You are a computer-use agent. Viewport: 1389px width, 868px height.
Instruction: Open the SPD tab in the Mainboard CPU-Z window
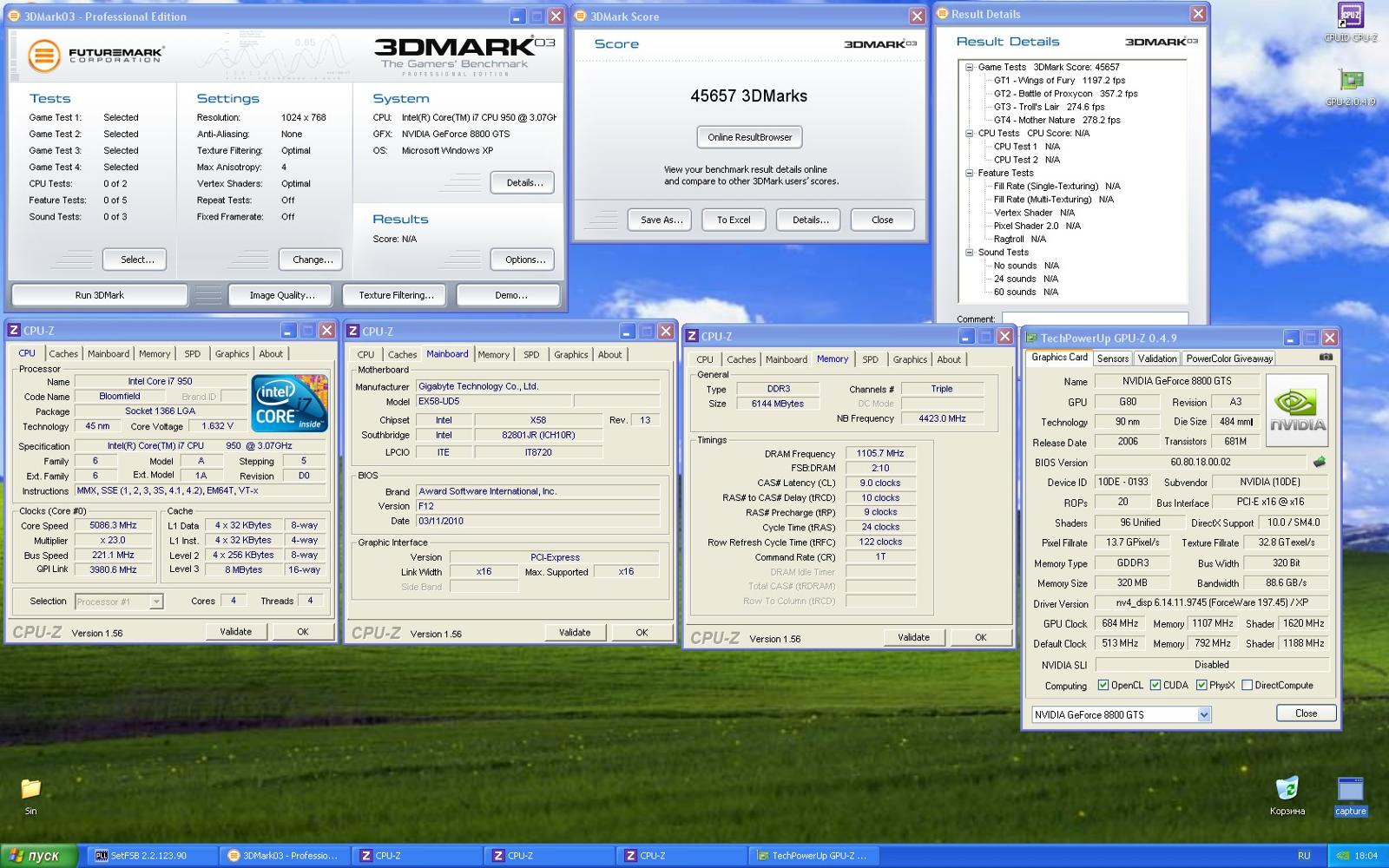(531, 355)
